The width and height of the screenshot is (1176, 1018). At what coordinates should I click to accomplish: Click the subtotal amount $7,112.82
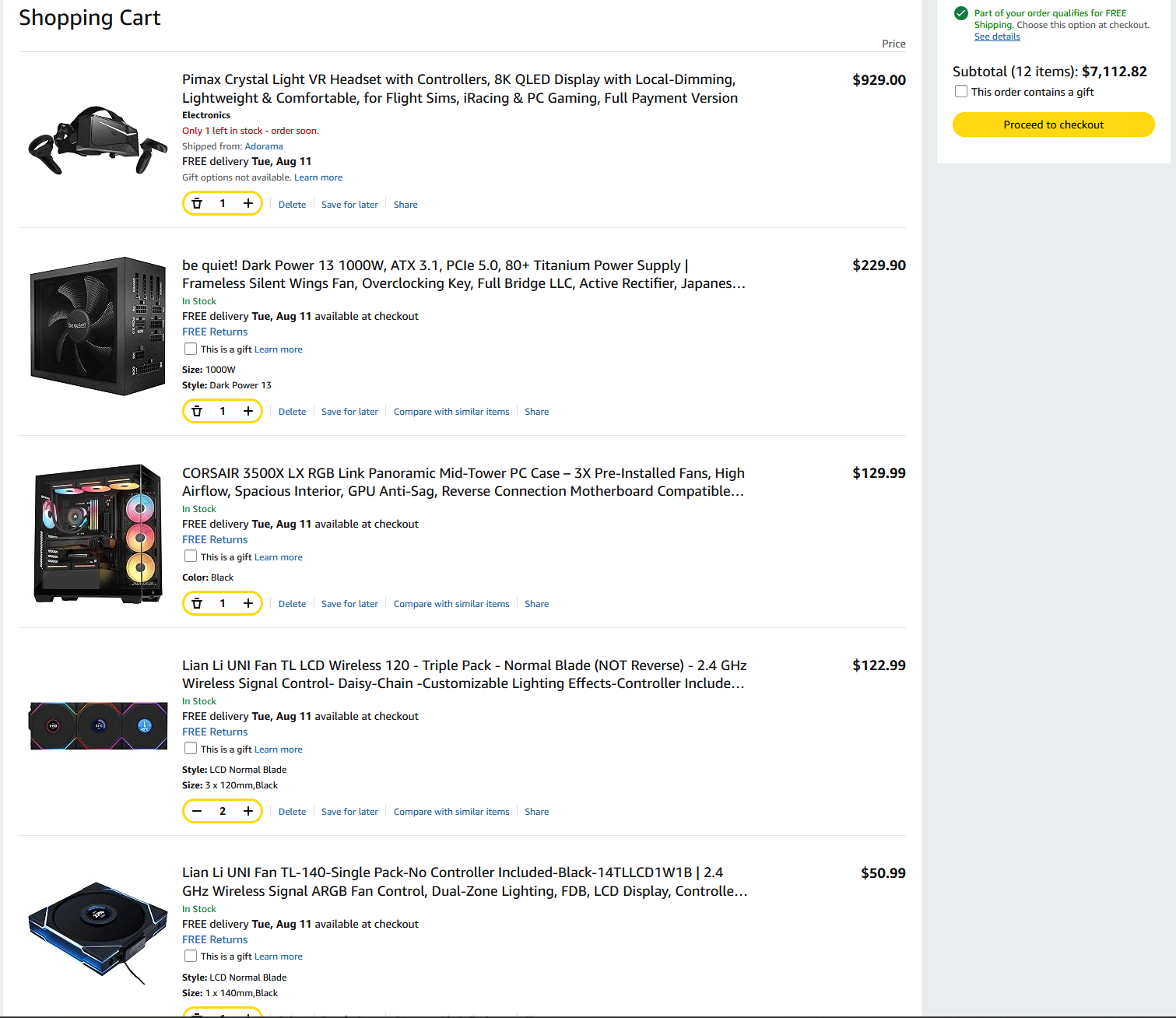pyautogui.click(x=1115, y=72)
